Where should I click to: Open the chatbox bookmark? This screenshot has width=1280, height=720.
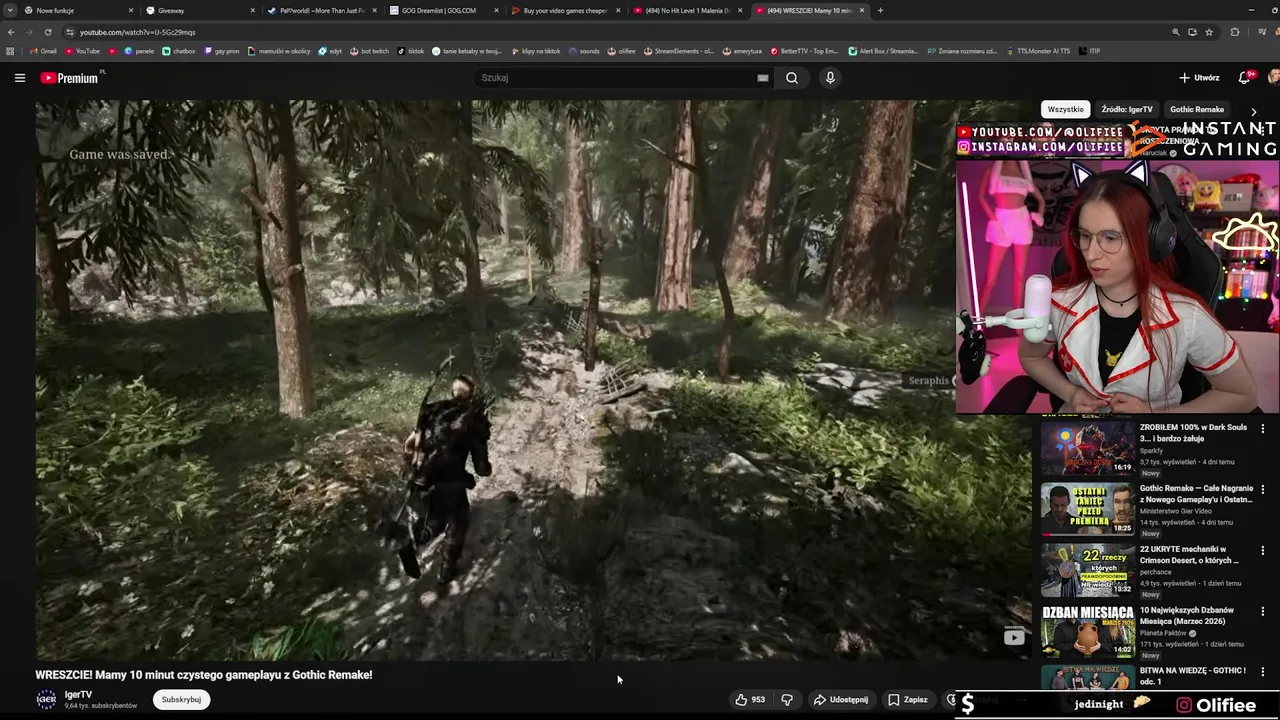pos(179,51)
